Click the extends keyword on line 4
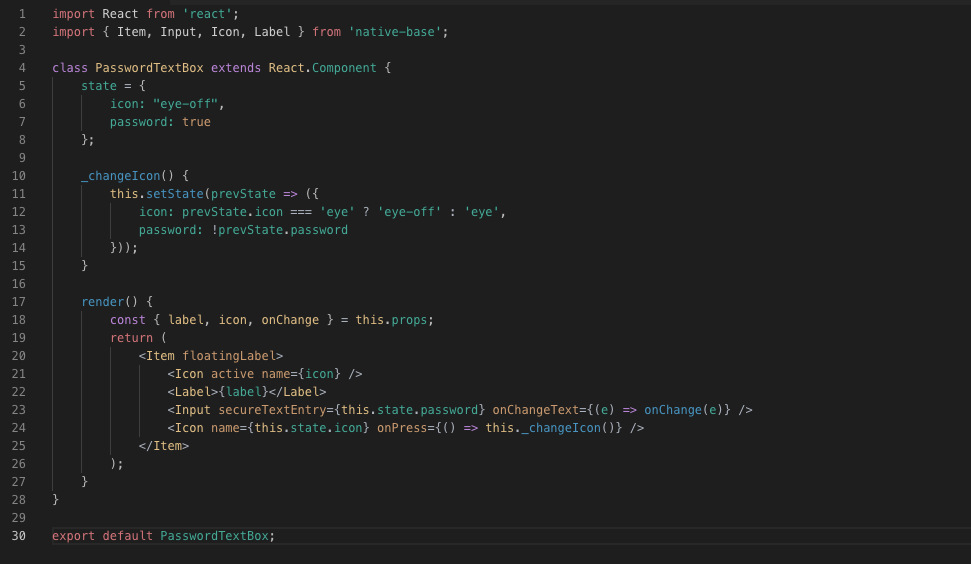971x564 pixels. pyautogui.click(x=236, y=67)
